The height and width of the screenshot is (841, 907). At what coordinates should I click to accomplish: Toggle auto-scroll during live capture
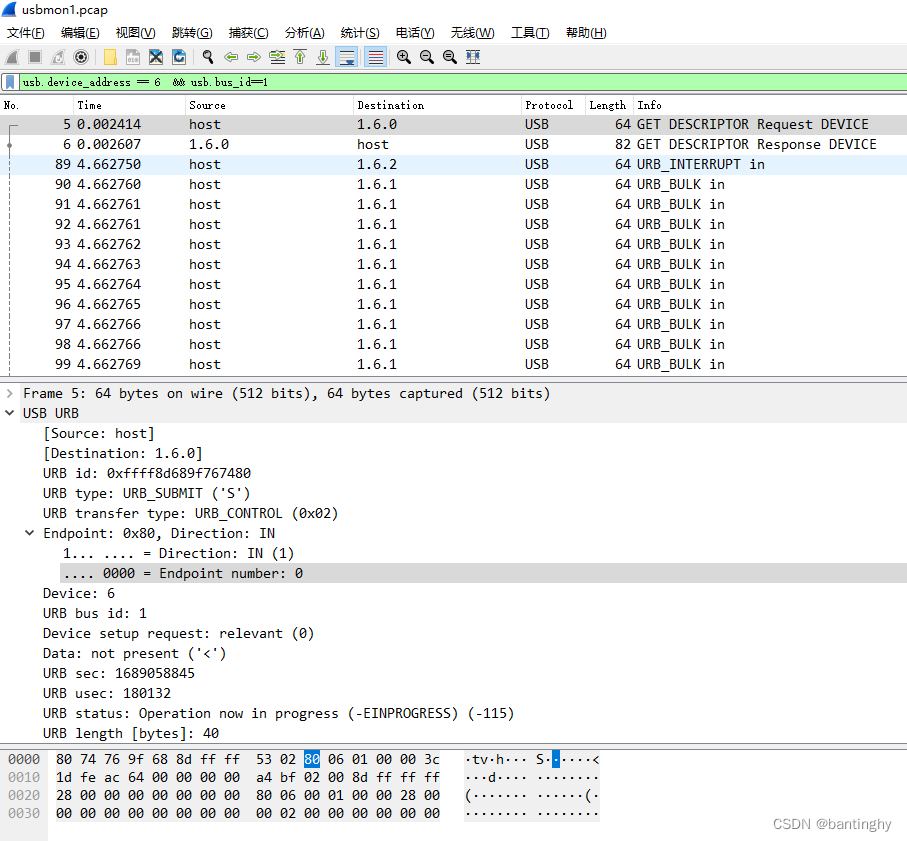coord(346,57)
